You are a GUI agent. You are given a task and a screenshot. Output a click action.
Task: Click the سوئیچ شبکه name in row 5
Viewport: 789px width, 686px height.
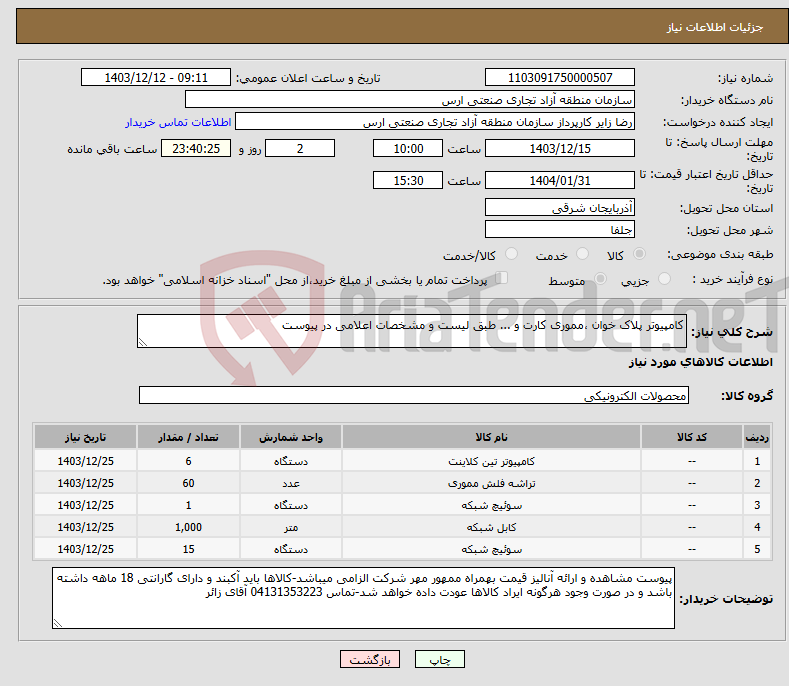point(491,549)
